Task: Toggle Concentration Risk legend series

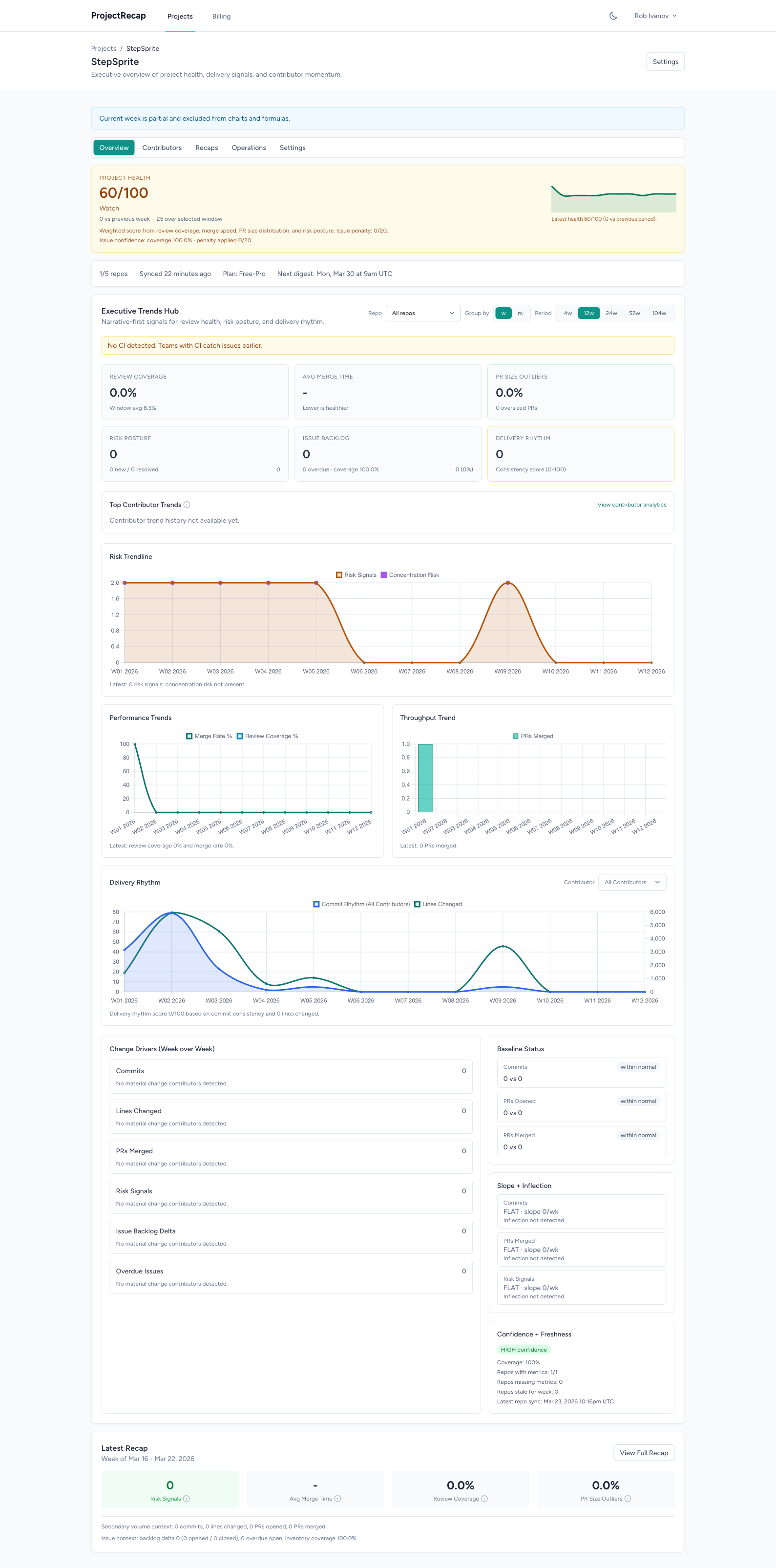Action: point(410,574)
